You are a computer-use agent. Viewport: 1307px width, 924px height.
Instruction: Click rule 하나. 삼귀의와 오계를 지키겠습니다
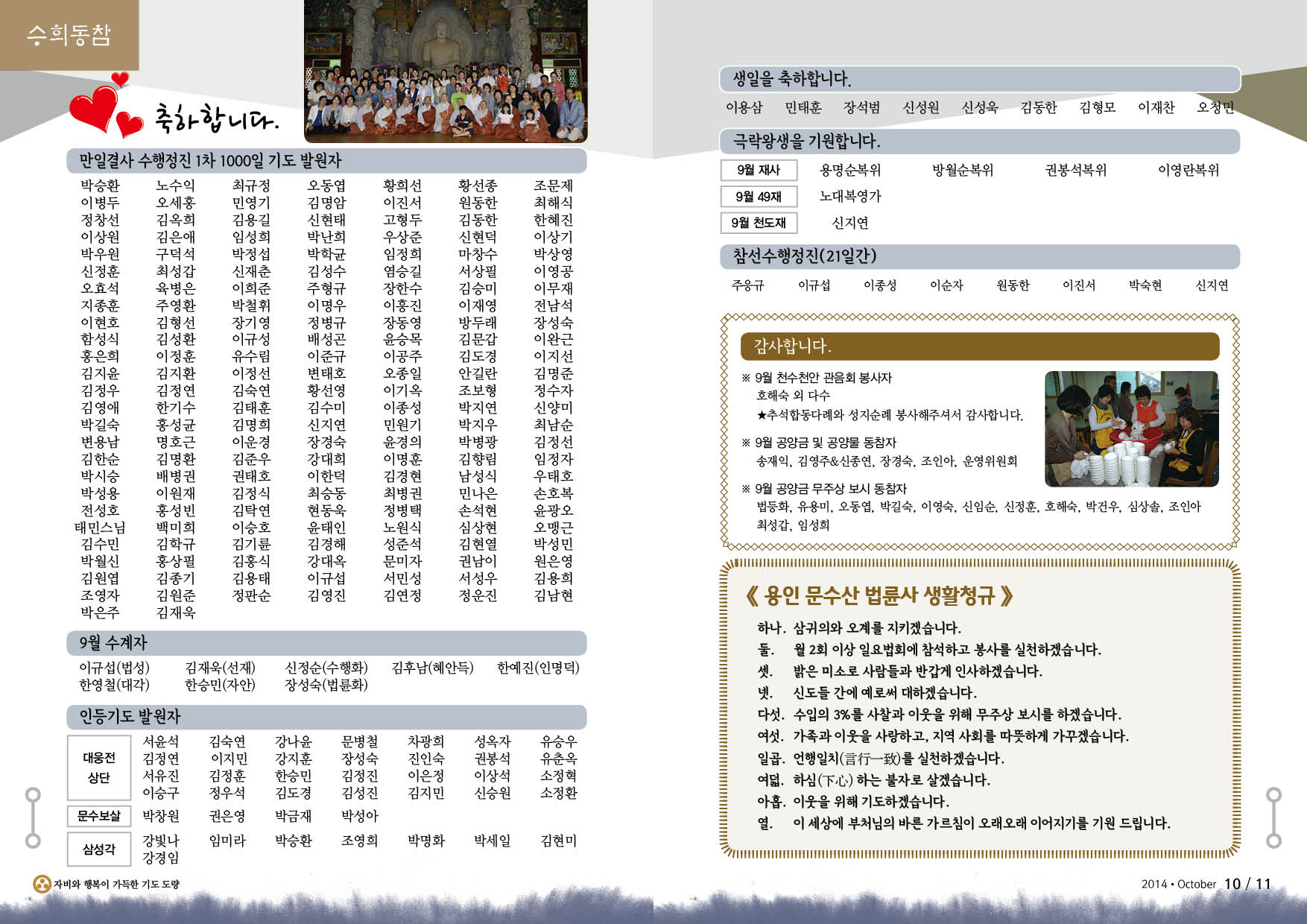859,628
